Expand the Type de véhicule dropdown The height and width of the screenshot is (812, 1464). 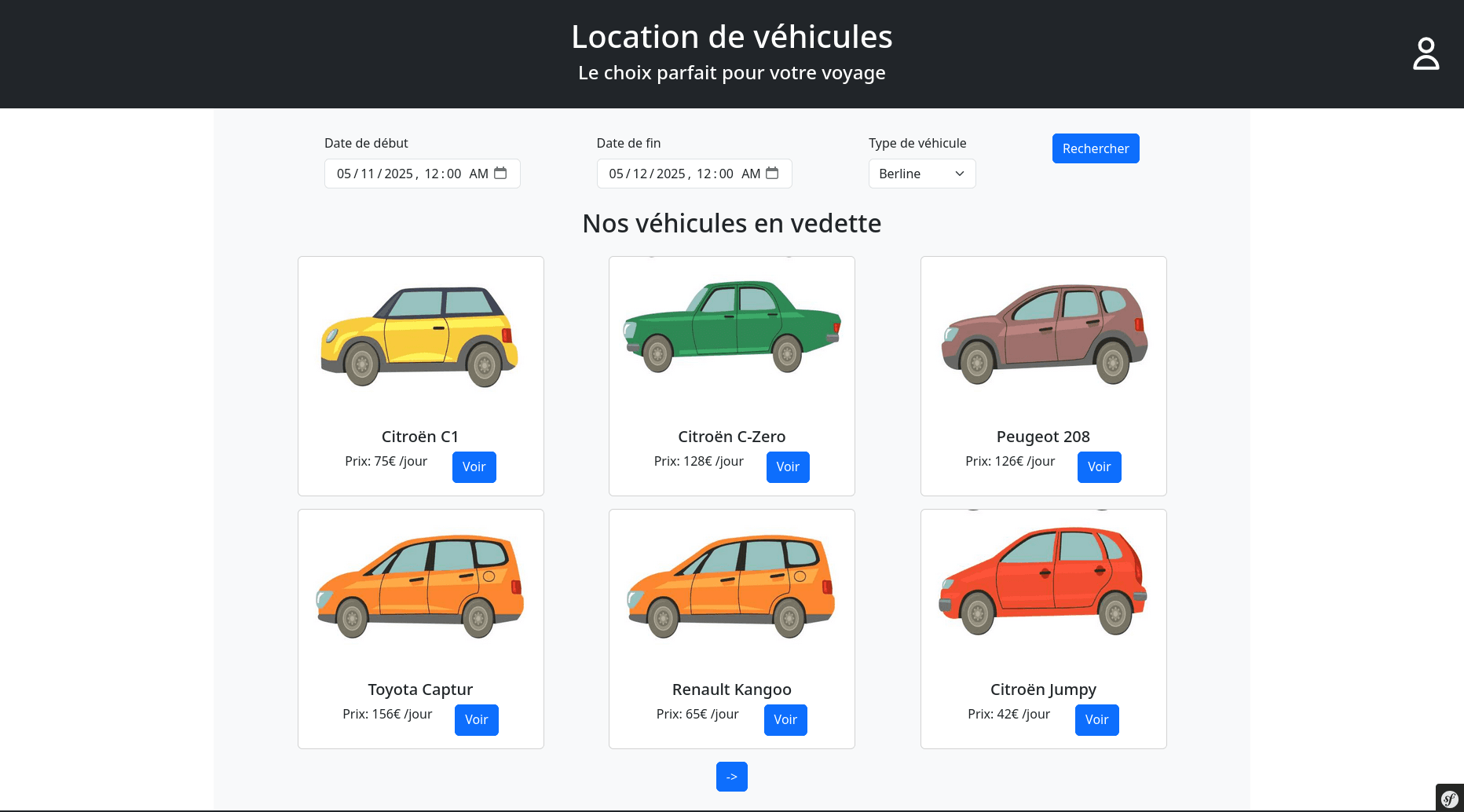(x=921, y=174)
